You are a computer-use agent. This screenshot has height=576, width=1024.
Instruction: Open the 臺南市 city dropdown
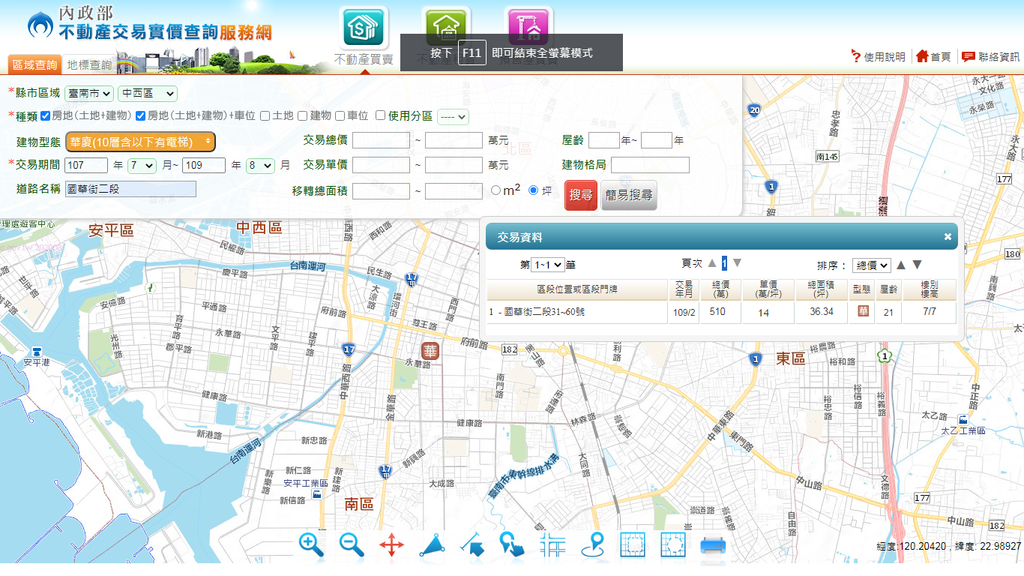tap(89, 93)
